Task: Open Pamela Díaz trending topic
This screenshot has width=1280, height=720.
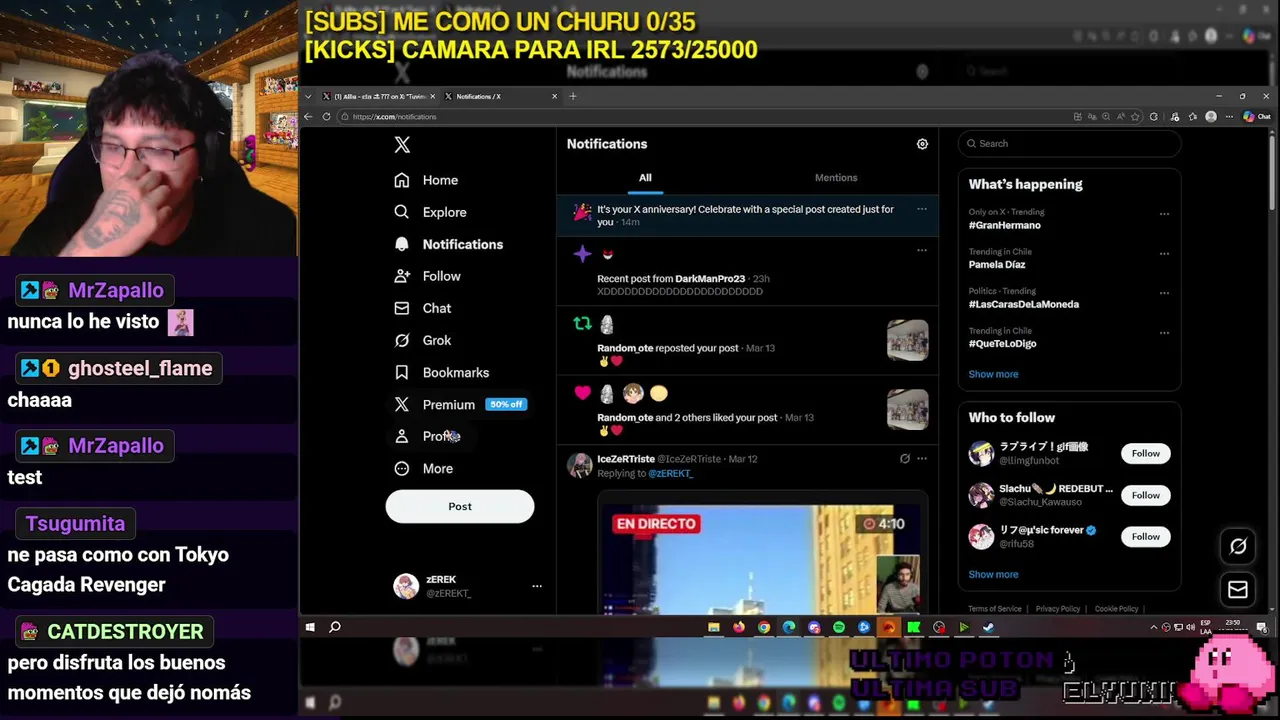Action: click(x=997, y=265)
